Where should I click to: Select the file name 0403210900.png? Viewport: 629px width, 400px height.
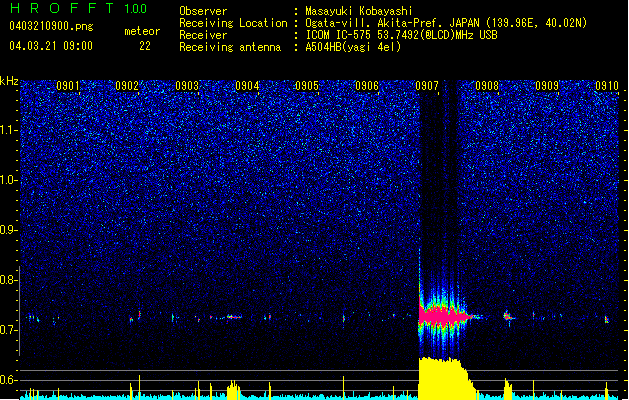(x=51, y=26)
